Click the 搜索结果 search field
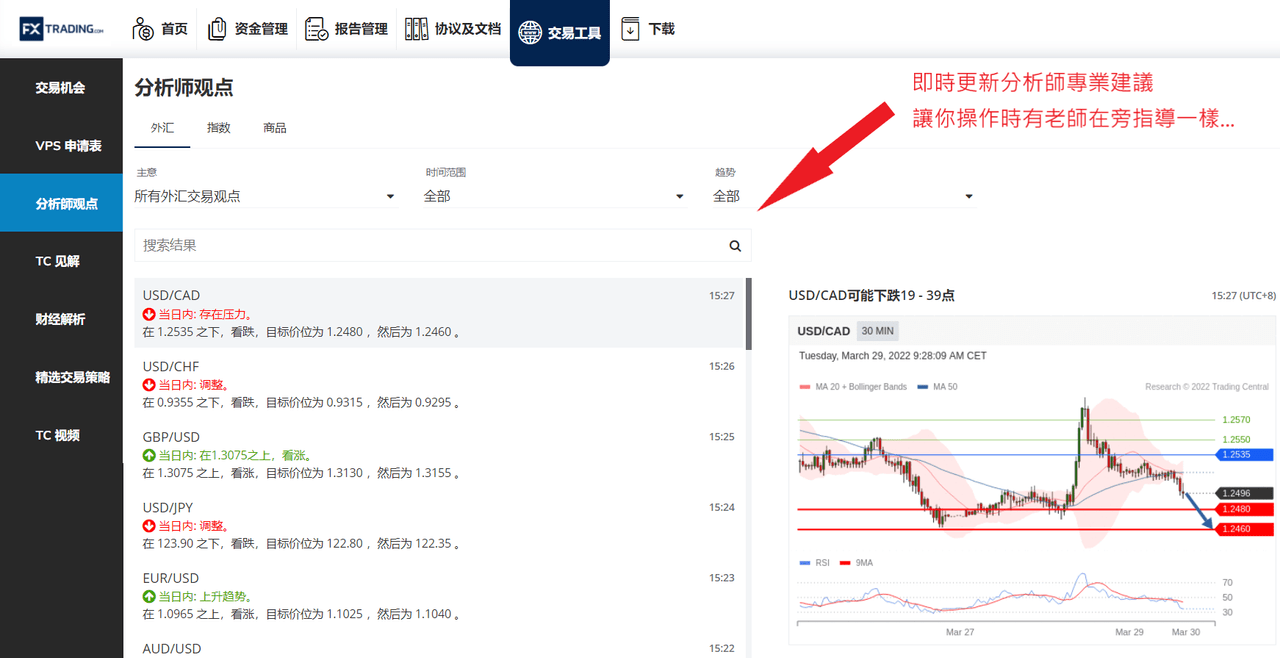This screenshot has width=1280, height=658. point(432,246)
